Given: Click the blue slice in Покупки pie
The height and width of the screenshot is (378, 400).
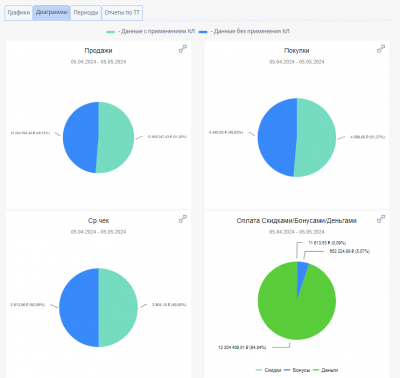Looking at the screenshot, I should pyautogui.click(x=276, y=137).
